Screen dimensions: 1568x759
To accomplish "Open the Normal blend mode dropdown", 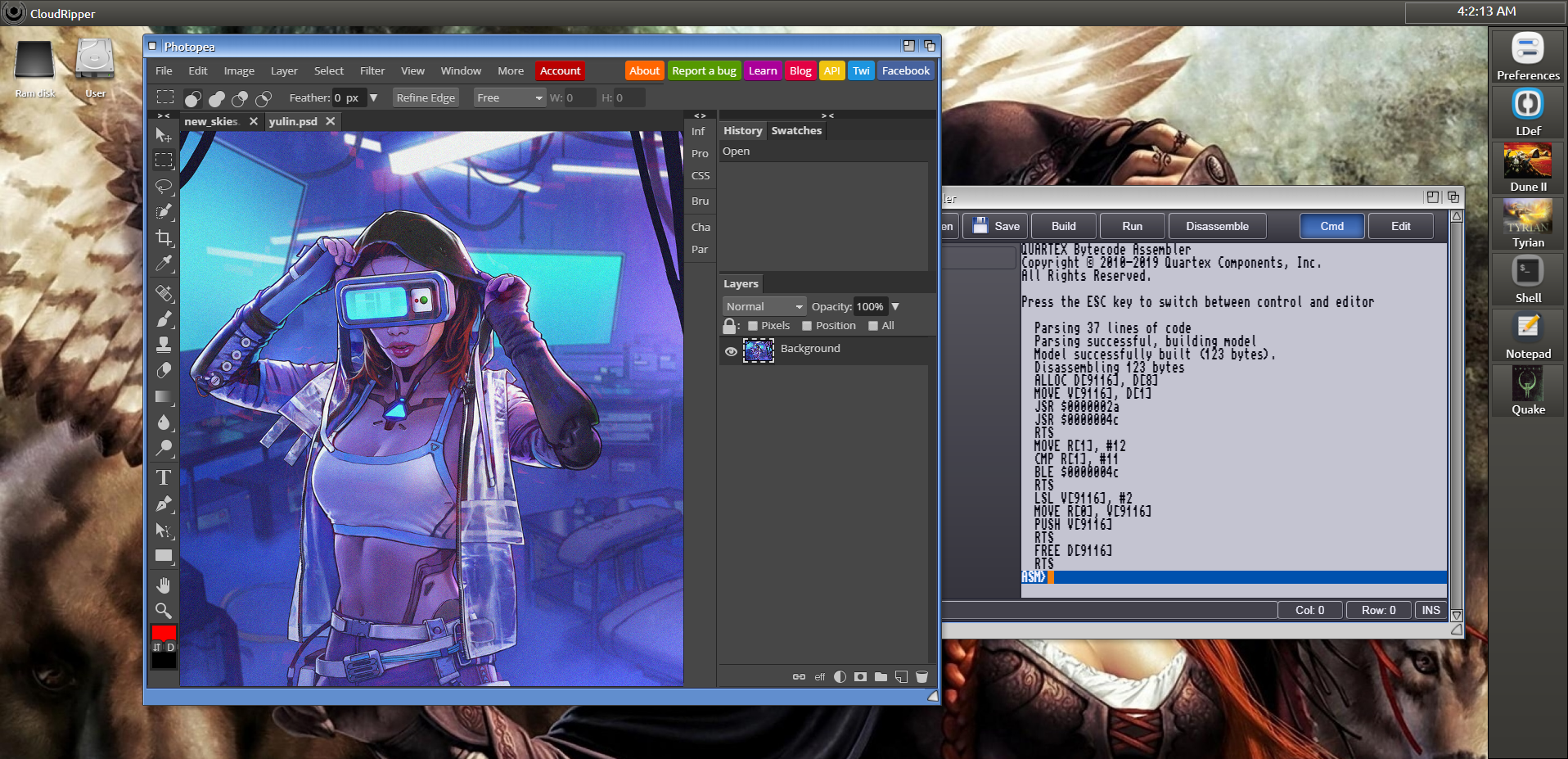I will coord(764,306).
